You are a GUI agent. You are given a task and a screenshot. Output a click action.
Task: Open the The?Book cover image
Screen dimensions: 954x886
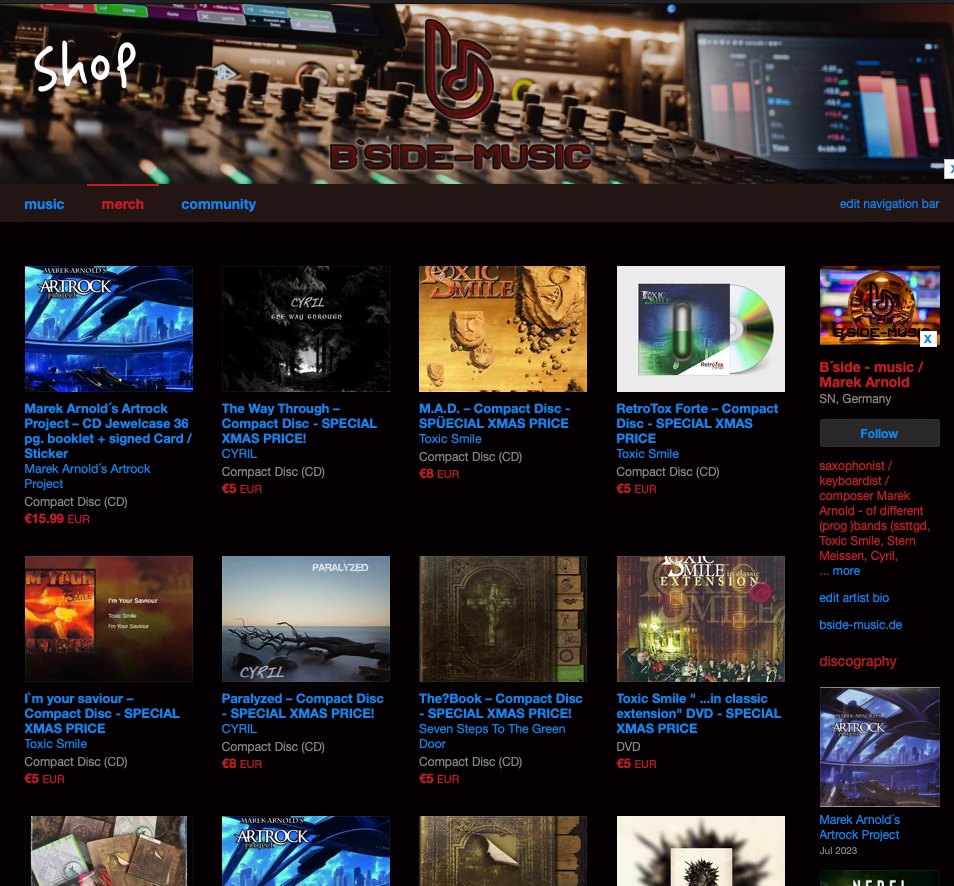pyautogui.click(x=503, y=619)
